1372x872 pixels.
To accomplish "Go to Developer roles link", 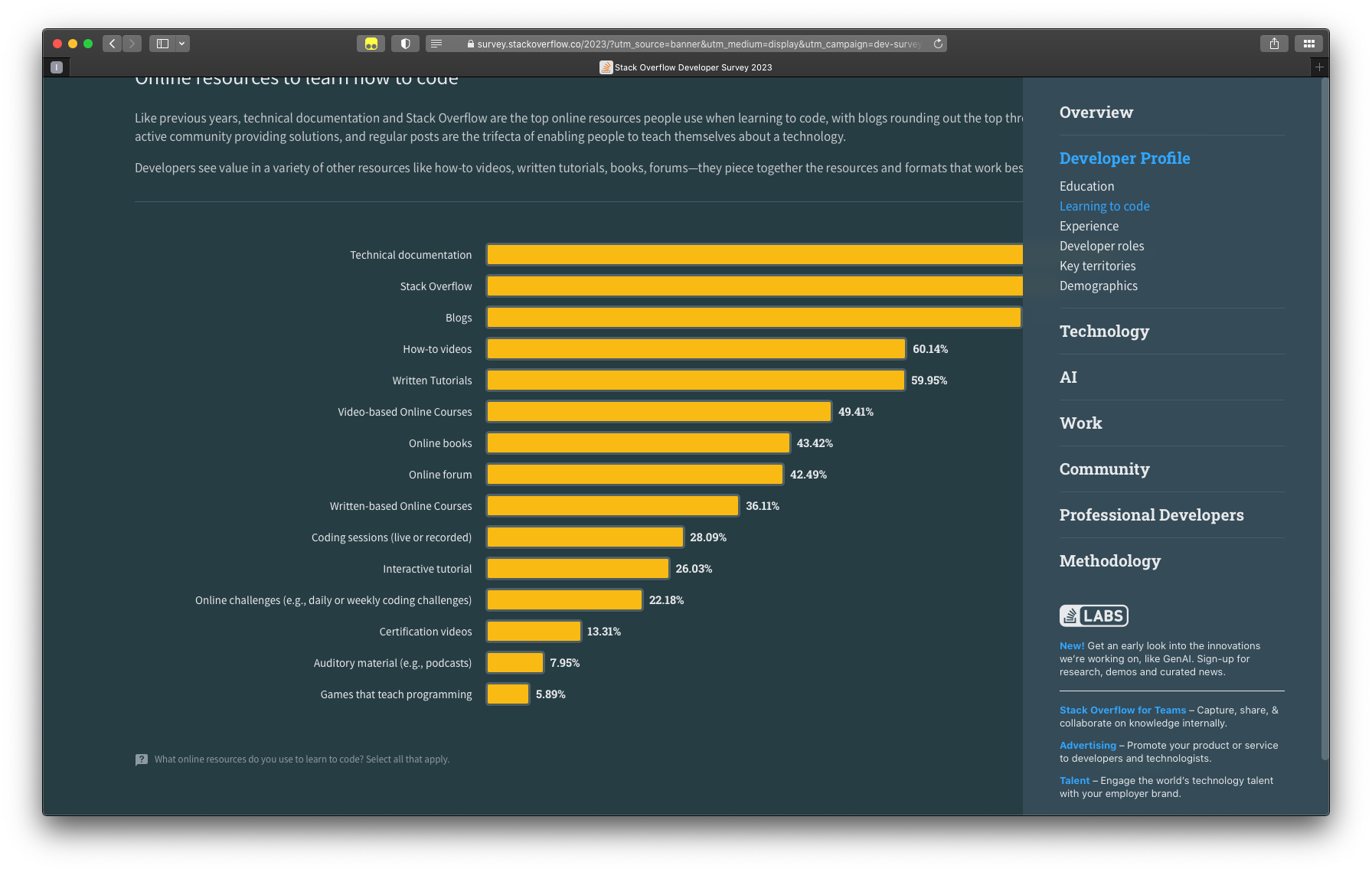I will [1102, 246].
